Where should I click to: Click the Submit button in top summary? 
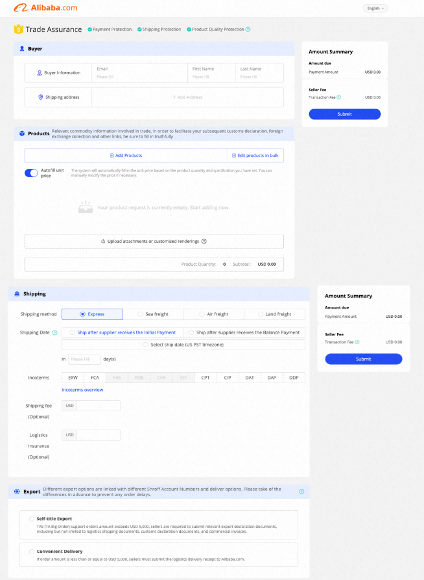point(344,114)
